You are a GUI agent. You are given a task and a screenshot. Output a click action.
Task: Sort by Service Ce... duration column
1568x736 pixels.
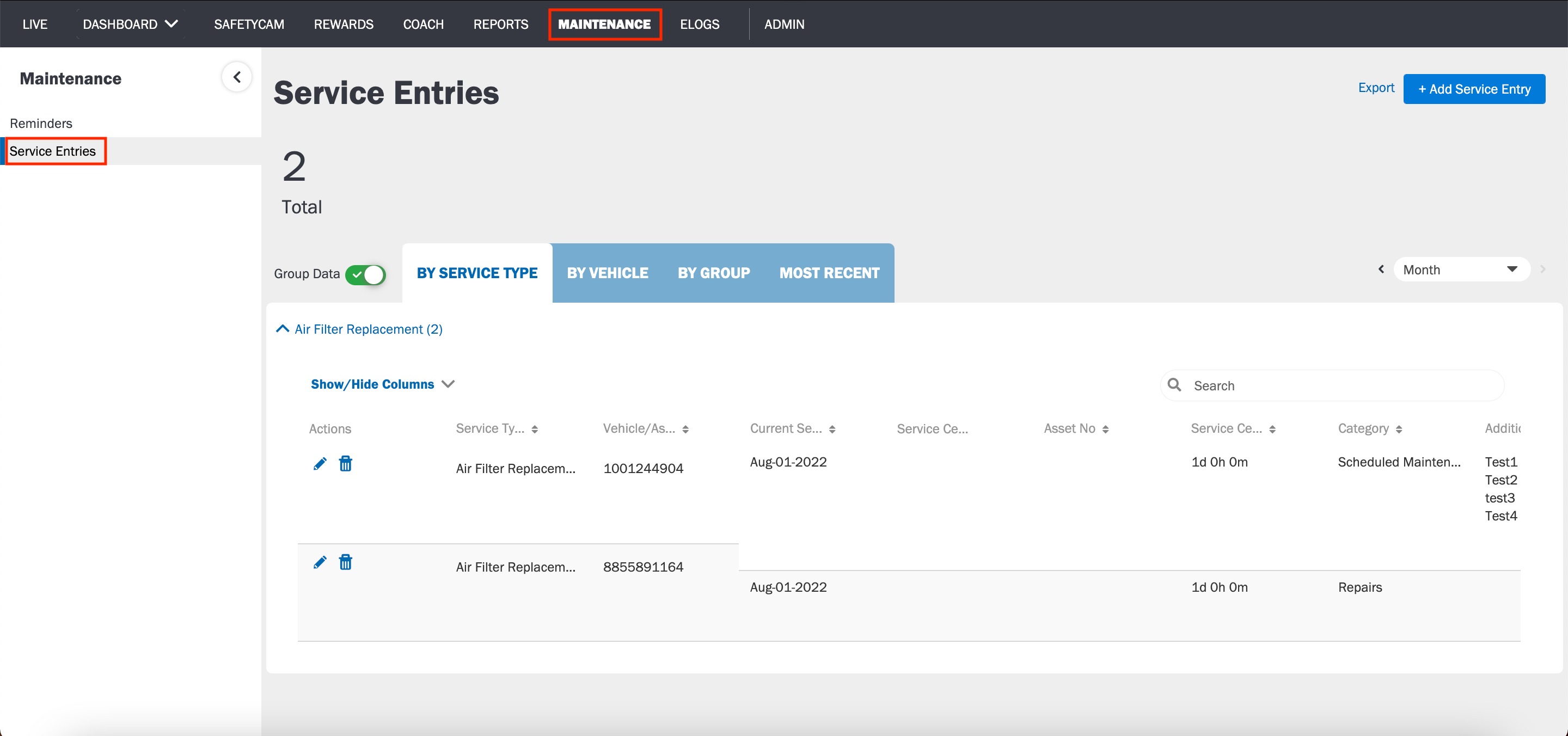(1272, 429)
